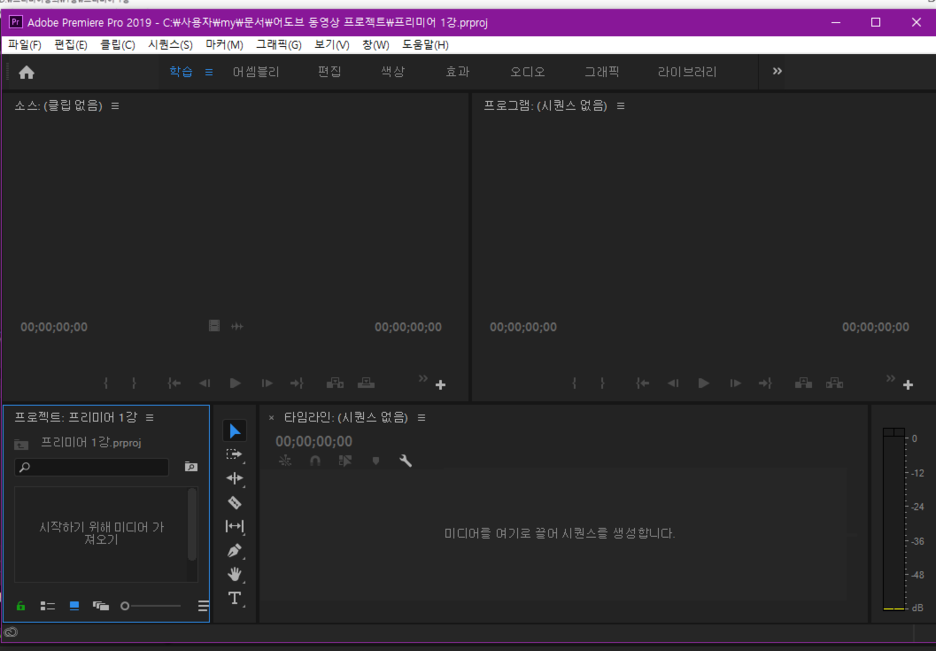
Task: Click Program monitor Extract button
Action: pyautogui.click(x=835, y=383)
